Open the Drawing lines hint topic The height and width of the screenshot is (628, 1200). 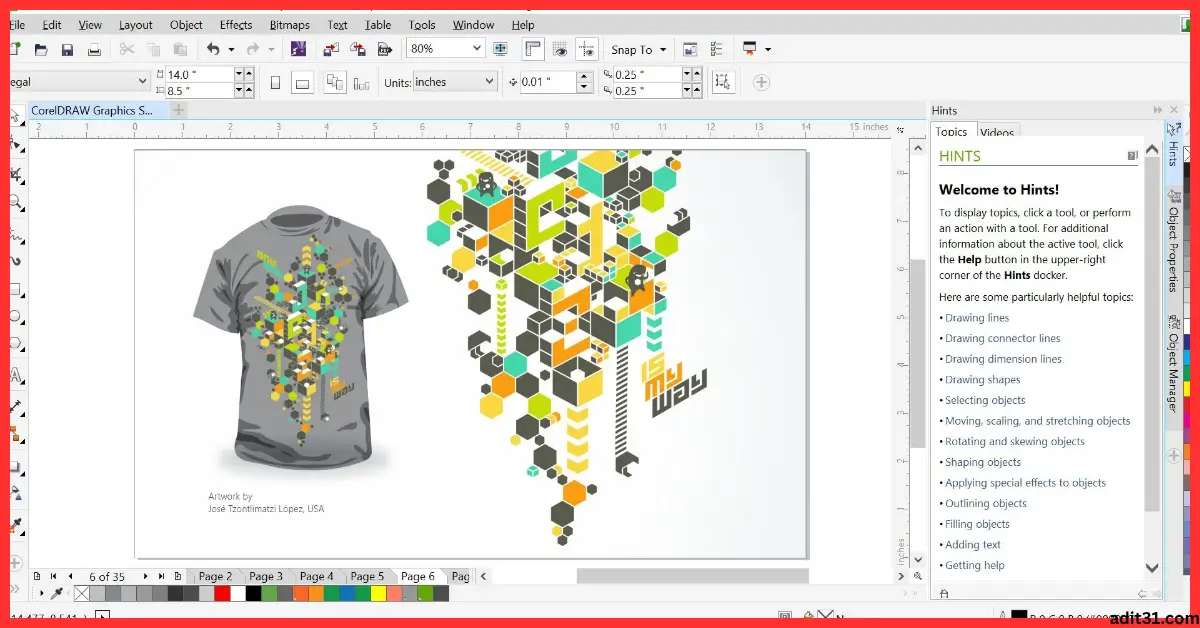tap(977, 318)
